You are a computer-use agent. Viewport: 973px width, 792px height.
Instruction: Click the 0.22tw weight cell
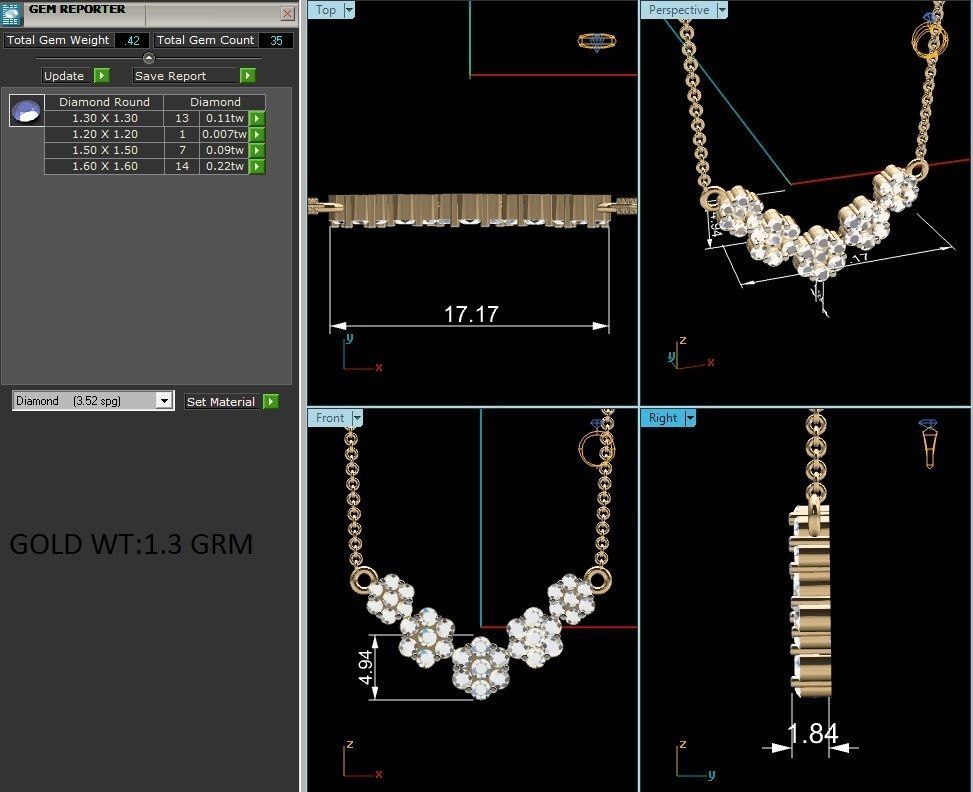224,166
